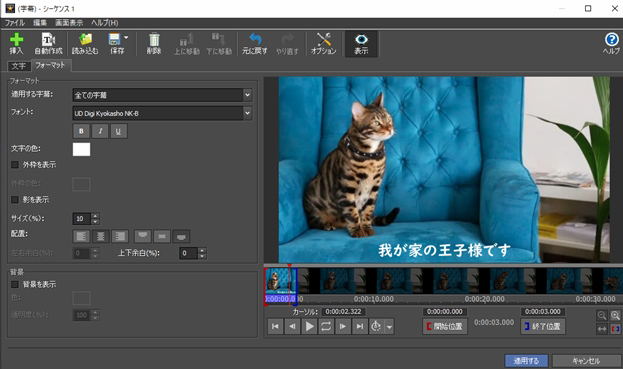
Task: Expand the playback speed dropdown arrow
Action: [x=389, y=327]
